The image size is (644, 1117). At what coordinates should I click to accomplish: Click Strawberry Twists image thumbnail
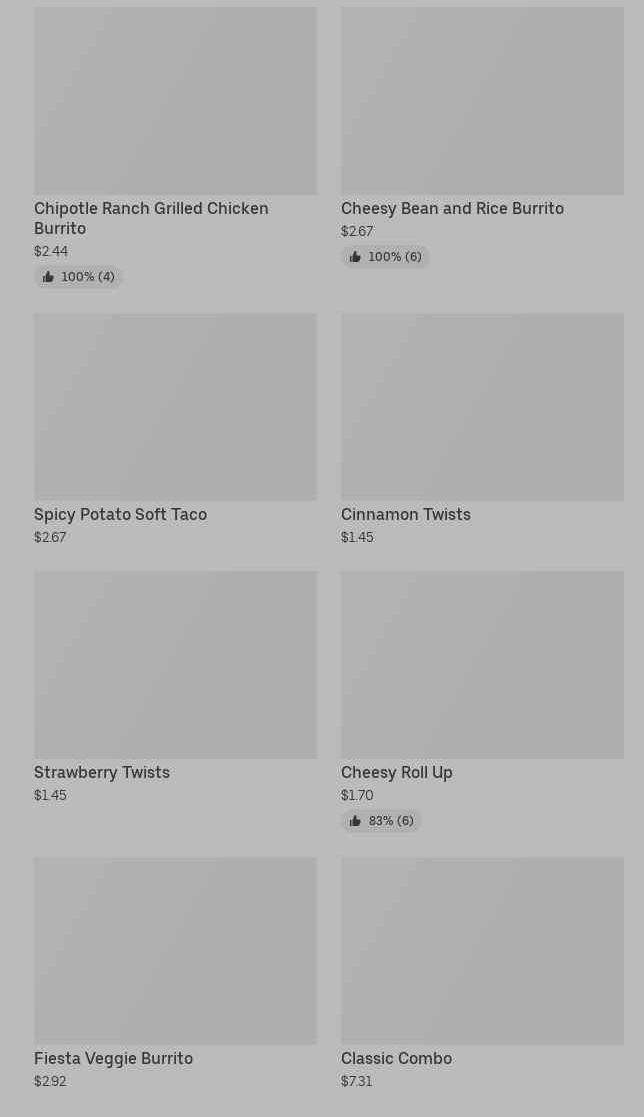175,665
